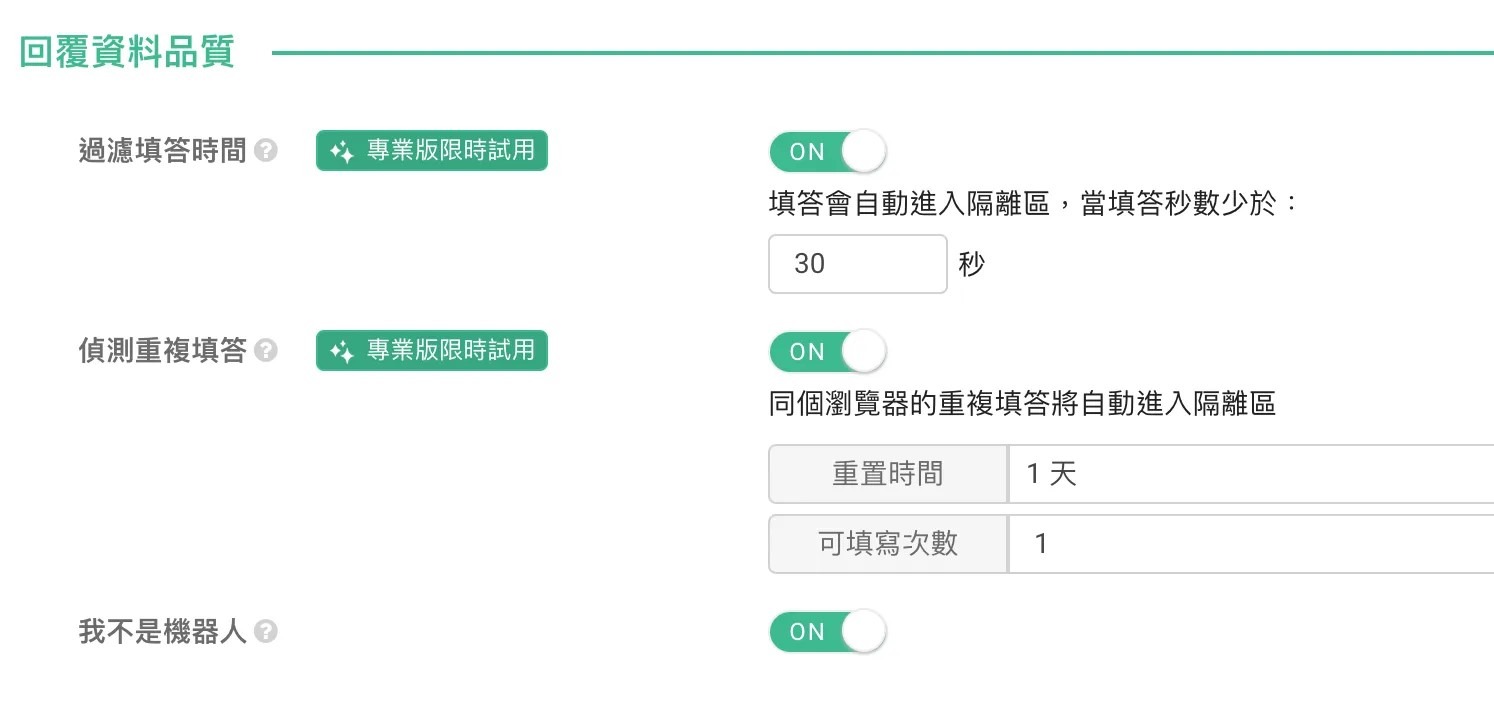This screenshot has height=714, width=1494.
Task: Turn off the 過濾填答時間 switch
Action: coord(828,152)
